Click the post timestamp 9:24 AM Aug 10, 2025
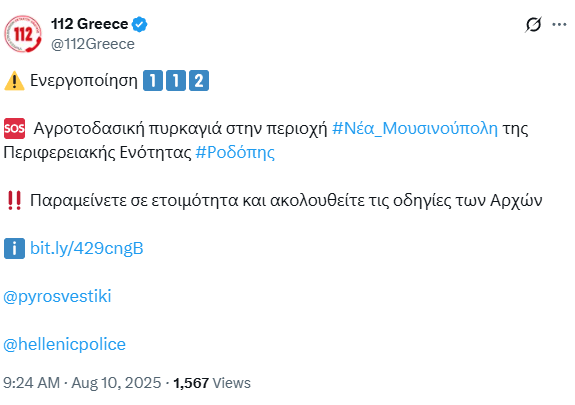This screenshot has width=575, height=405. pyautogui.click(x=82, y=383)
